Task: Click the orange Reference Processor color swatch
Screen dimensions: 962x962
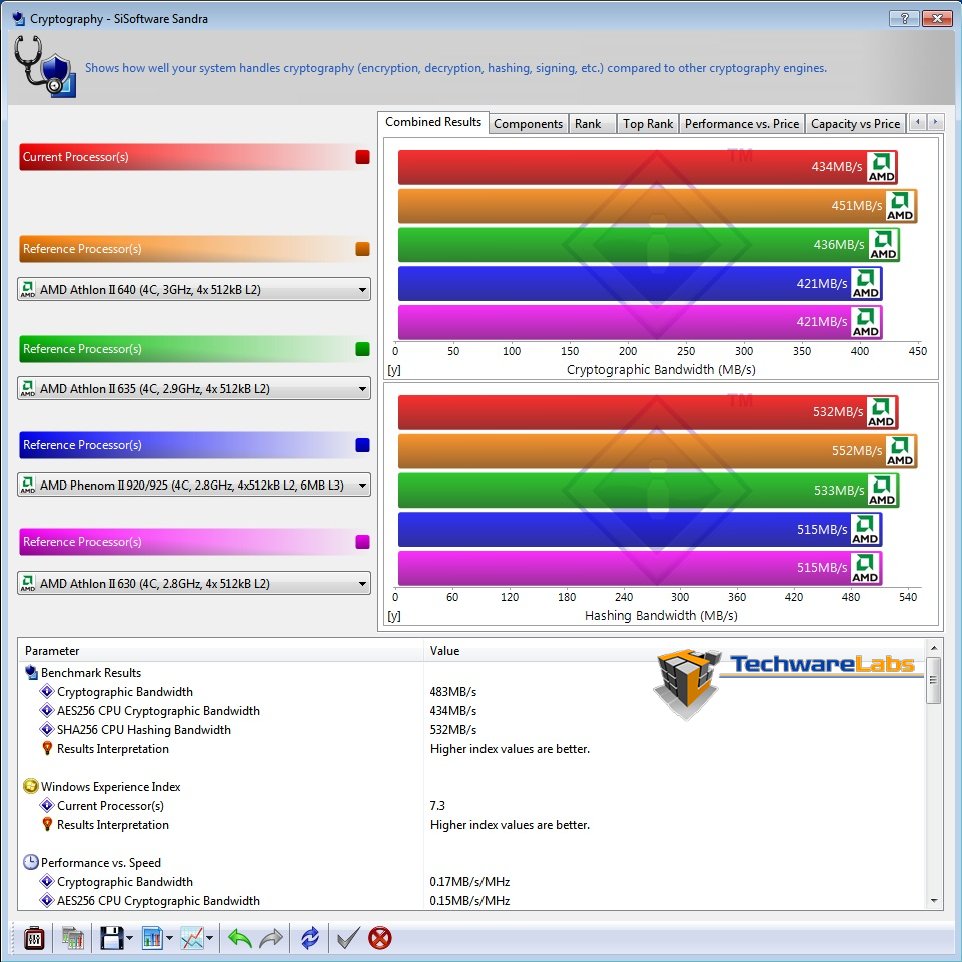Action: [x=362, y=248]
